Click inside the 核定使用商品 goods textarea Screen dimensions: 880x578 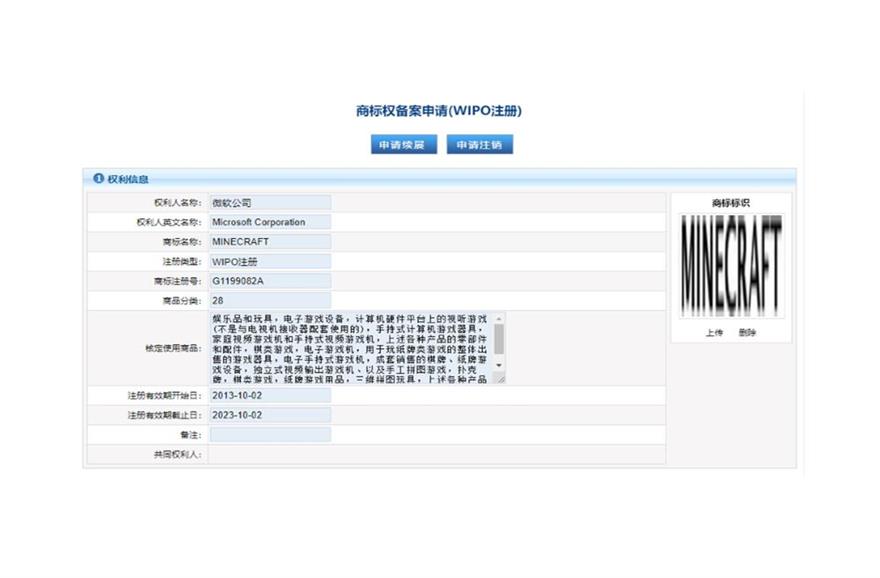click(350, 348)
